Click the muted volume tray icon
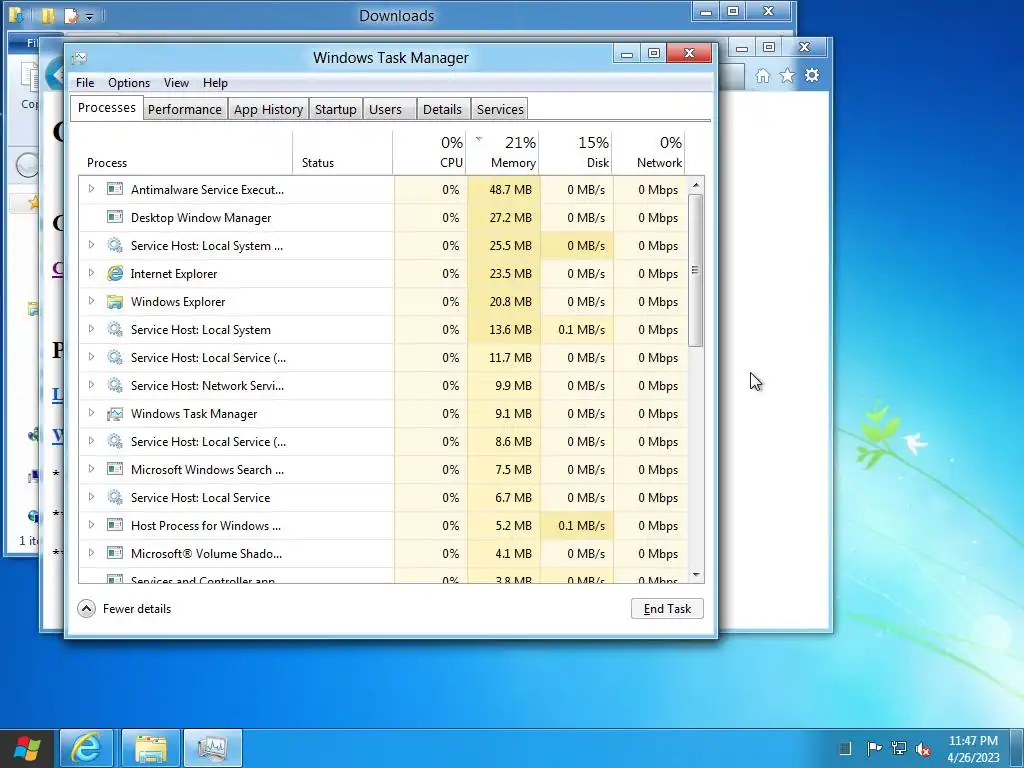The image size is (1024, 768). pyautogui.click(x=923, y=748)
